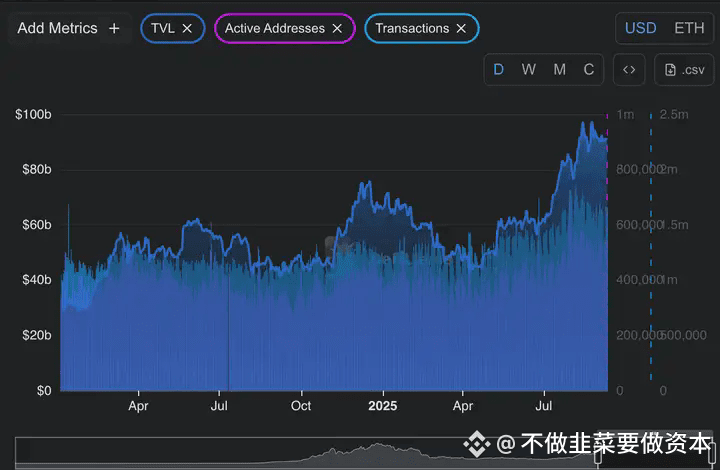
Task: Select the TVL metric chip
Action: [x=172, y=28]
